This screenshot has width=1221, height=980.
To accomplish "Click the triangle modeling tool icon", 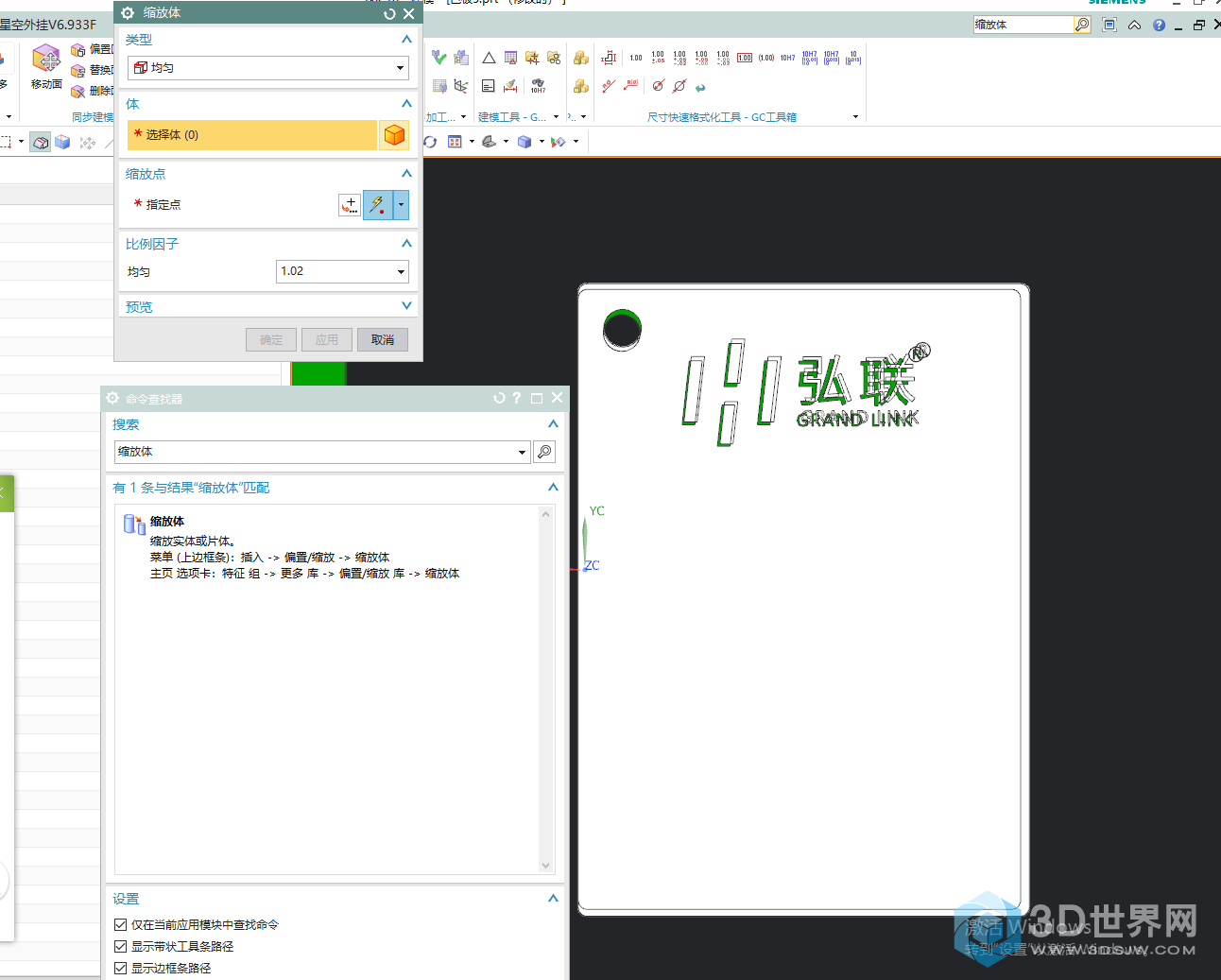I will pos(489,58).
